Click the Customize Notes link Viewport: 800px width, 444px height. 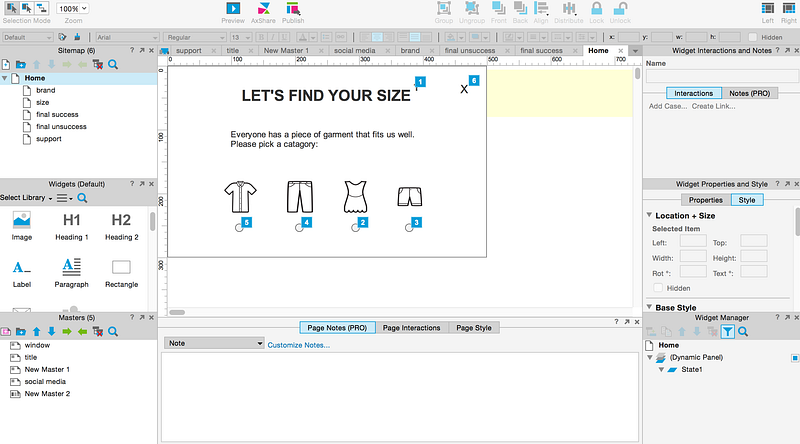click(x=298, y=345)
